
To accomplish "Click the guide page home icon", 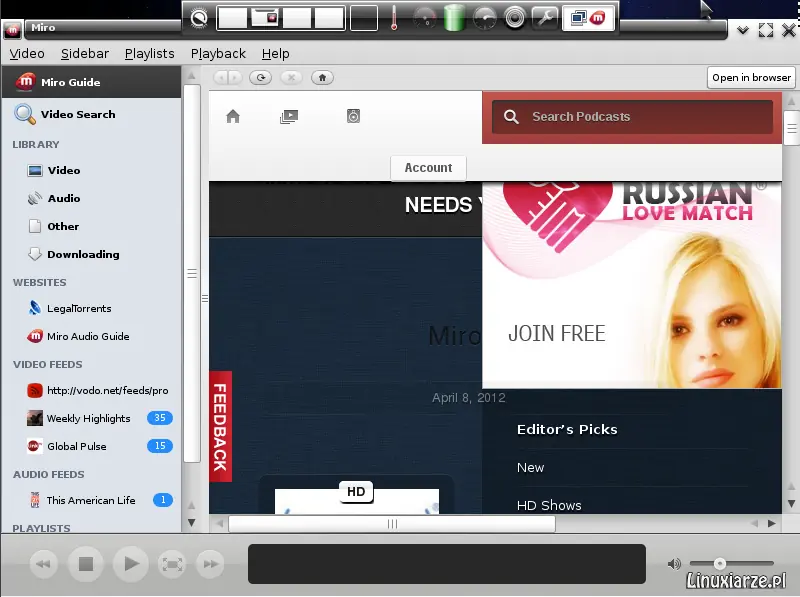I will [x=233, y=116].
